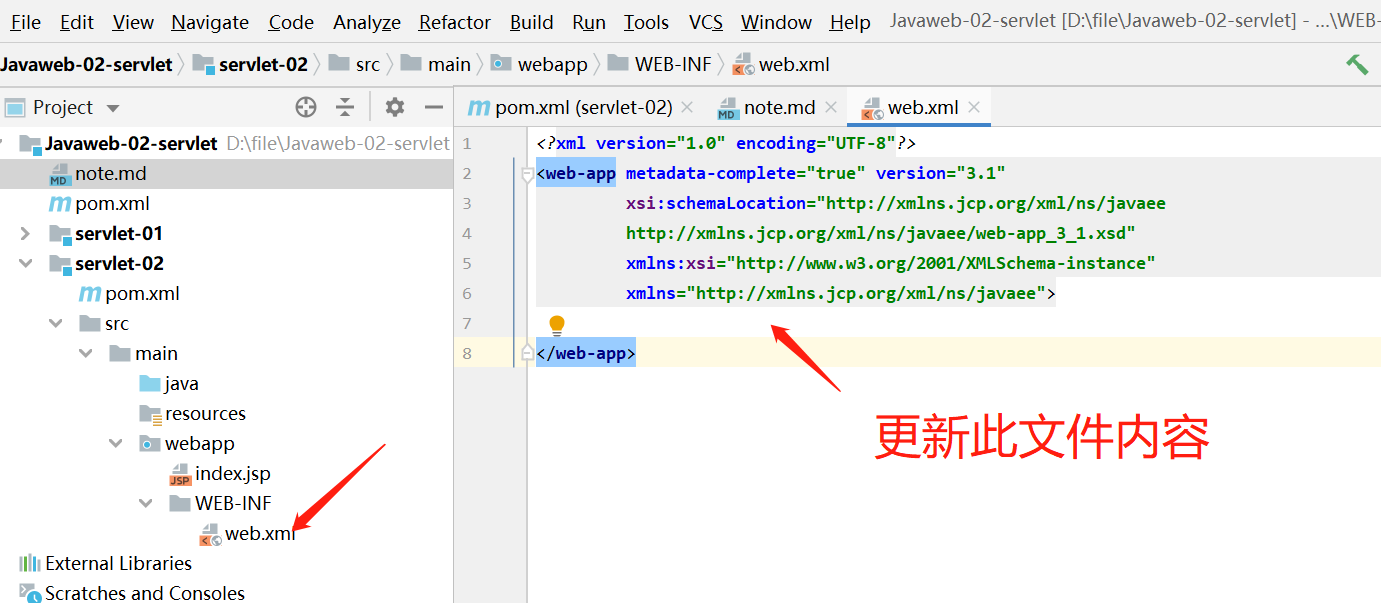Open Project panel settings gear
This screenshot has height=603, width=1381.
(x=395, y=107)
